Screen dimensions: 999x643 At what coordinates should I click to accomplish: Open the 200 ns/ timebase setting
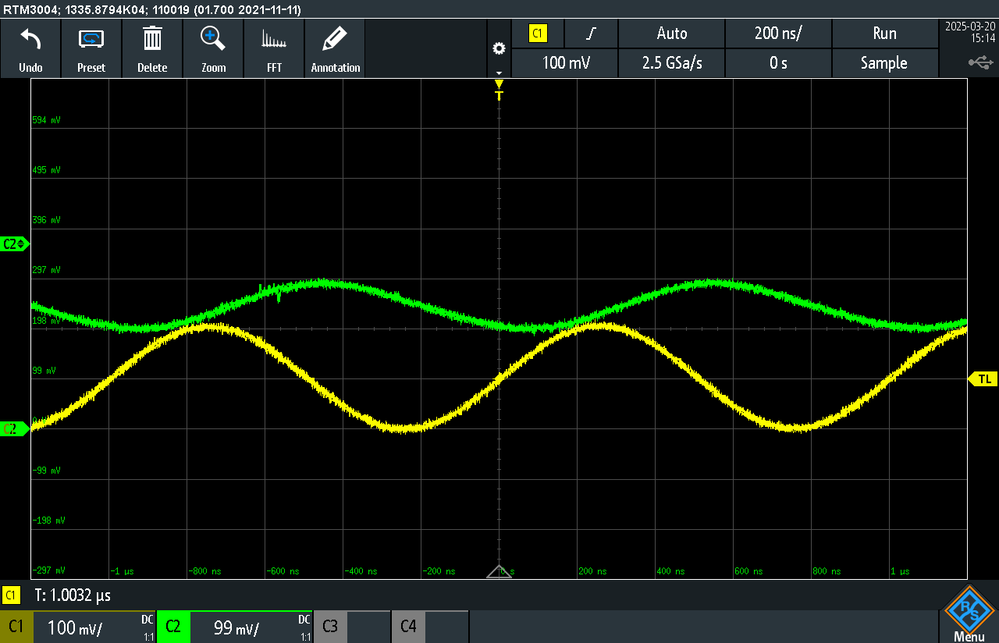coord(778,33)
